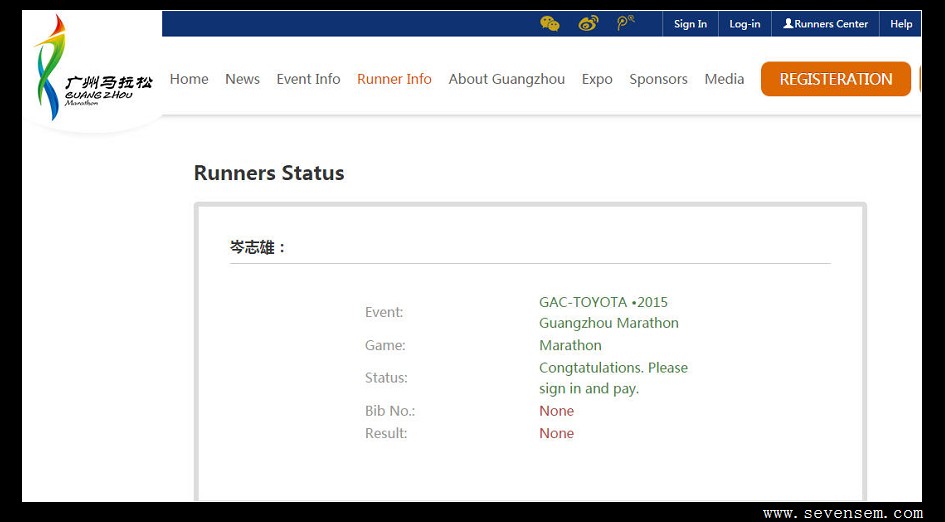
Task: Open the Help link
Action: (x=901, y=24)
